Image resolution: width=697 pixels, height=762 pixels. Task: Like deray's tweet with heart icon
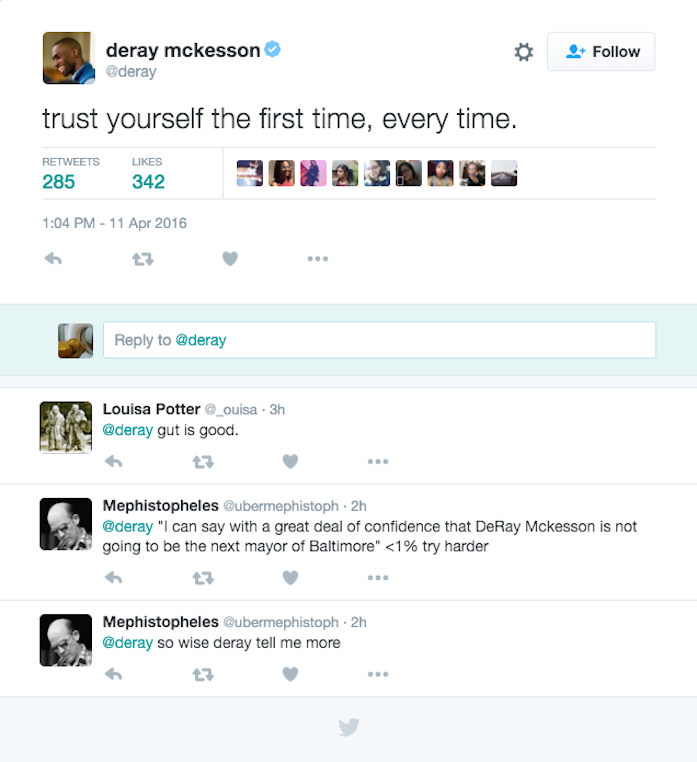[230, 259]
